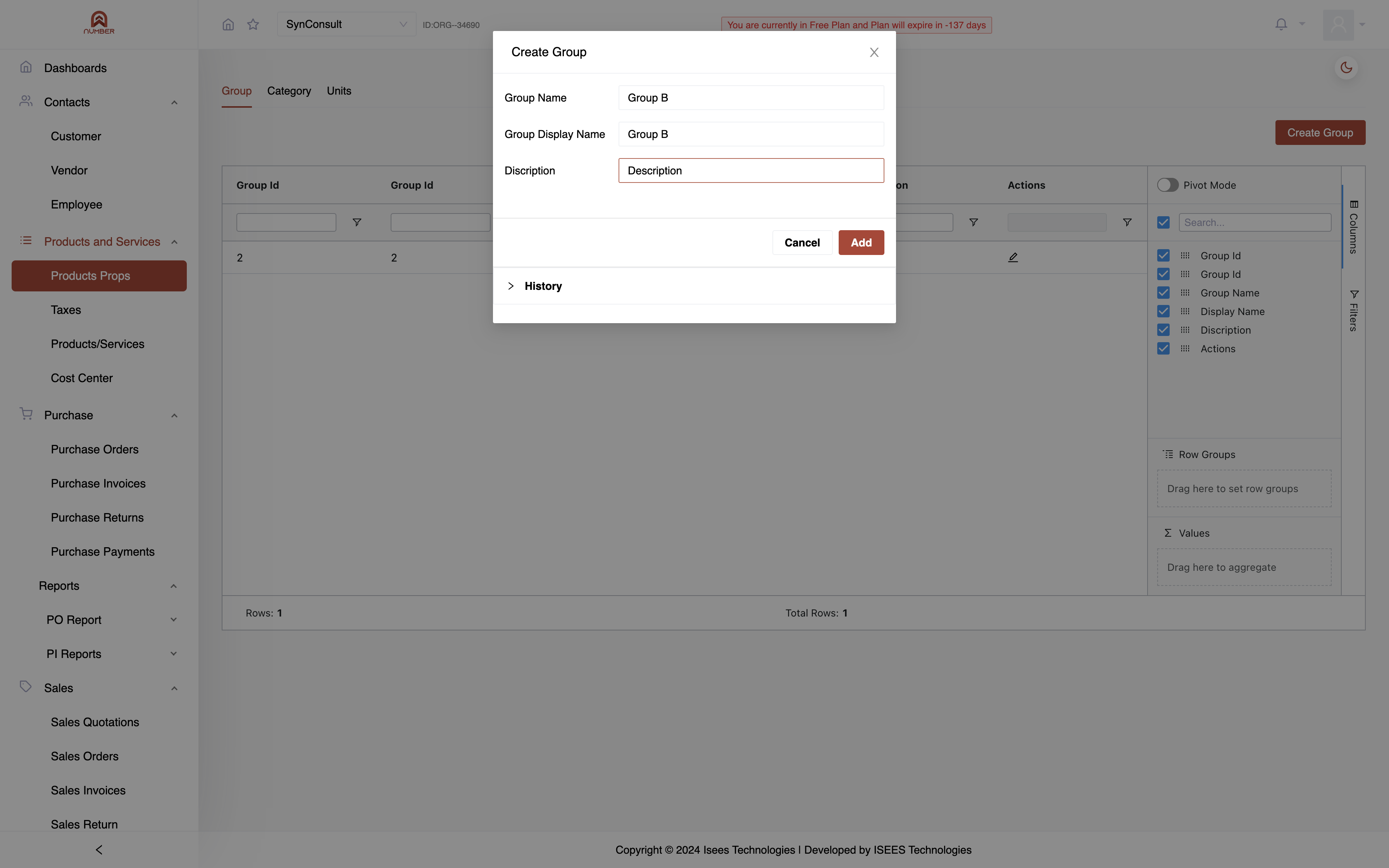This screenshot has height=868, width=1389.
Task: Click the column Search box
Action: pyautogui.click(x=1255, y=222)
